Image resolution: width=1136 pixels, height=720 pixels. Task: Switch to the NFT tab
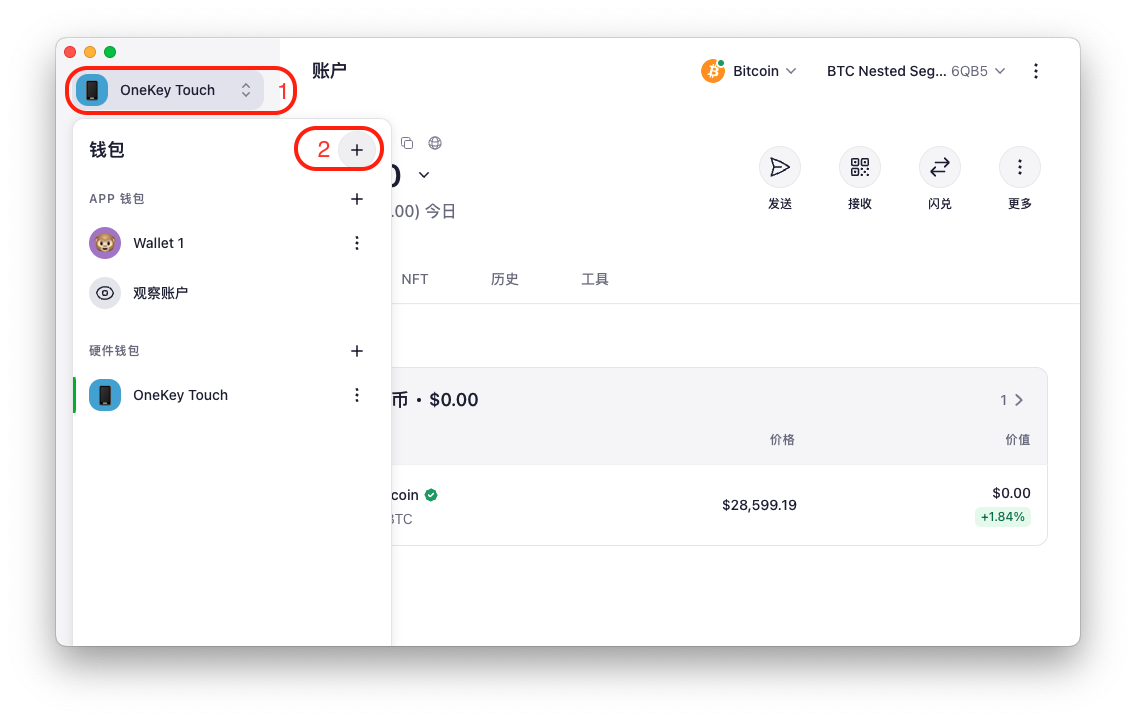(414, 280)
